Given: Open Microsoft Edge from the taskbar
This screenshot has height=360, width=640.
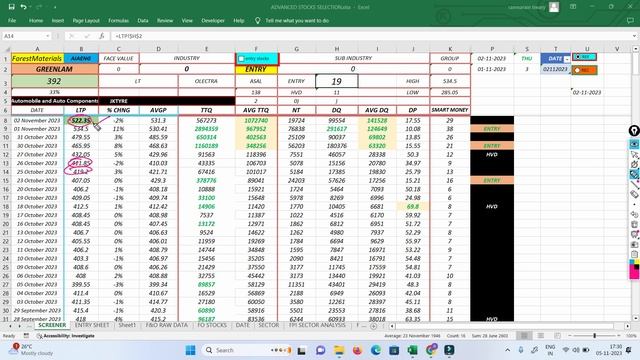Looking at the screenshot, I should pyautogui.click(x=376, y=350).
